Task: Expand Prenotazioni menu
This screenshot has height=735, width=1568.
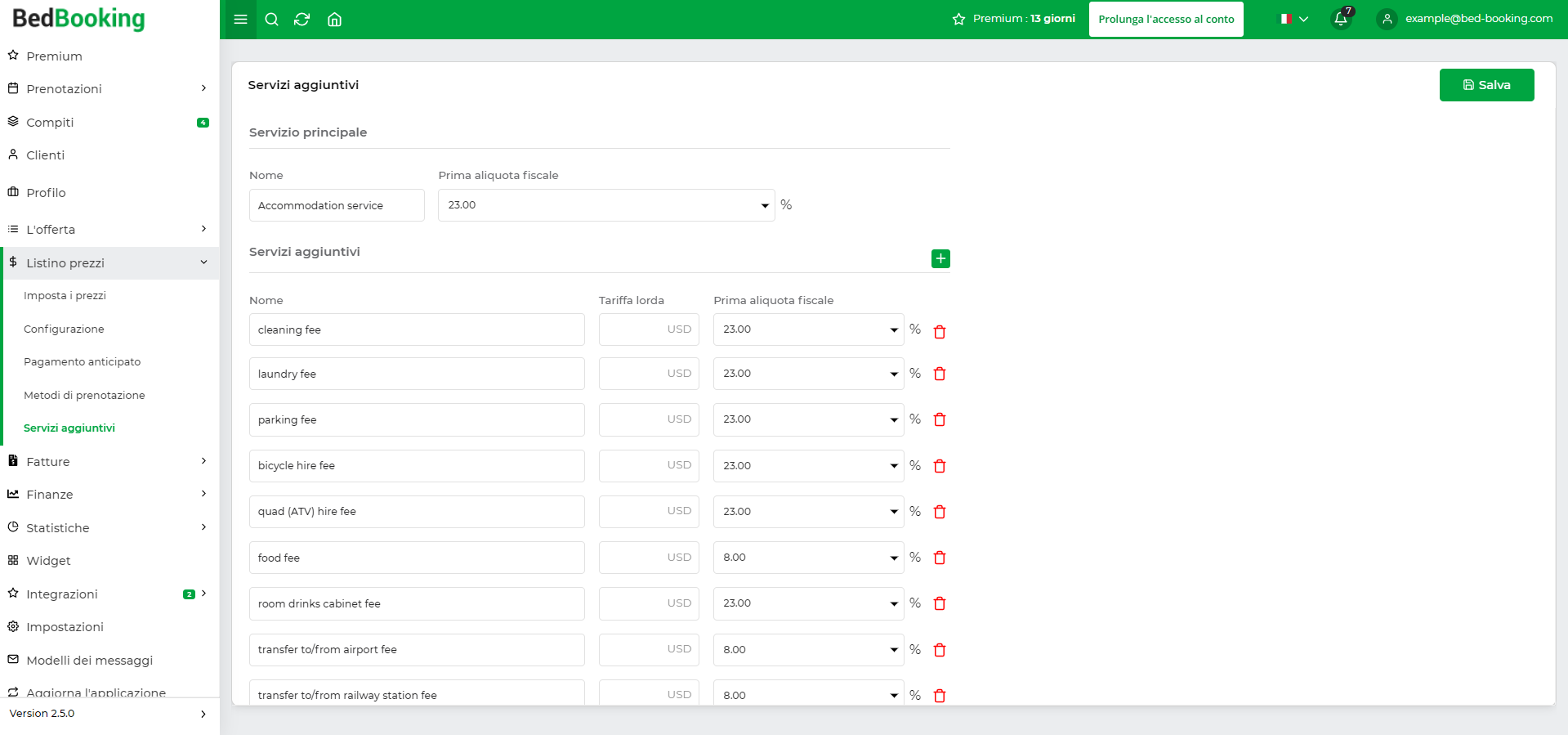Action: (x=109, y=88)
